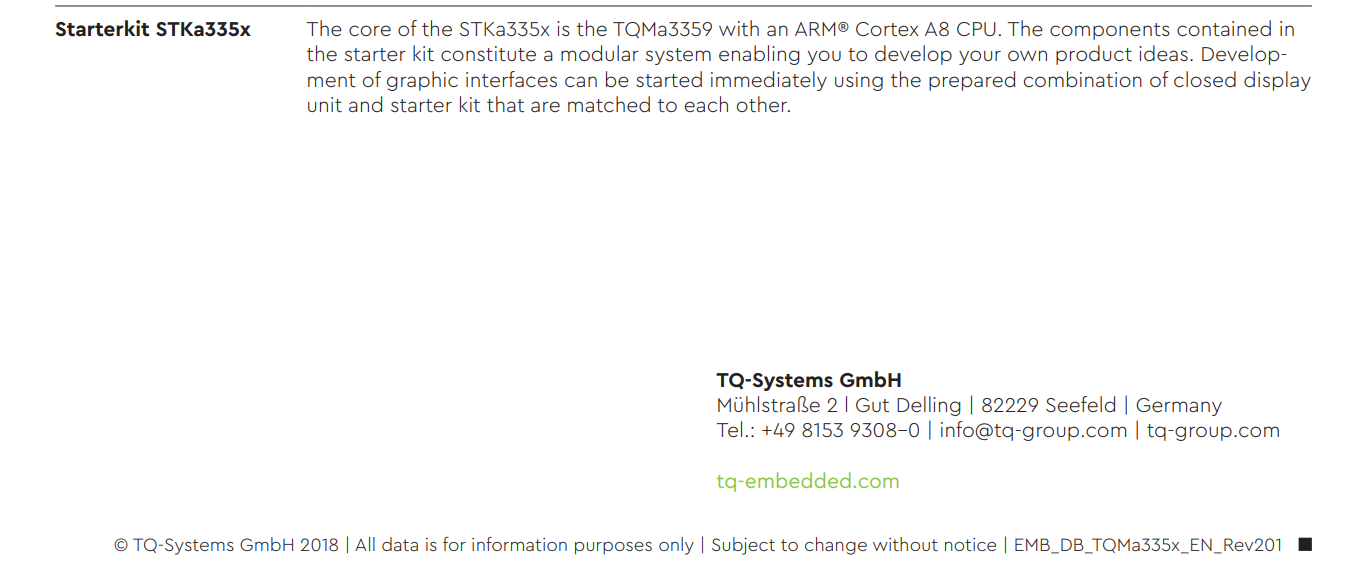Viewport: 1354px width, 581px height.
Task: Click the horizontal rule above the heading
Action: (x=683, y=6)
